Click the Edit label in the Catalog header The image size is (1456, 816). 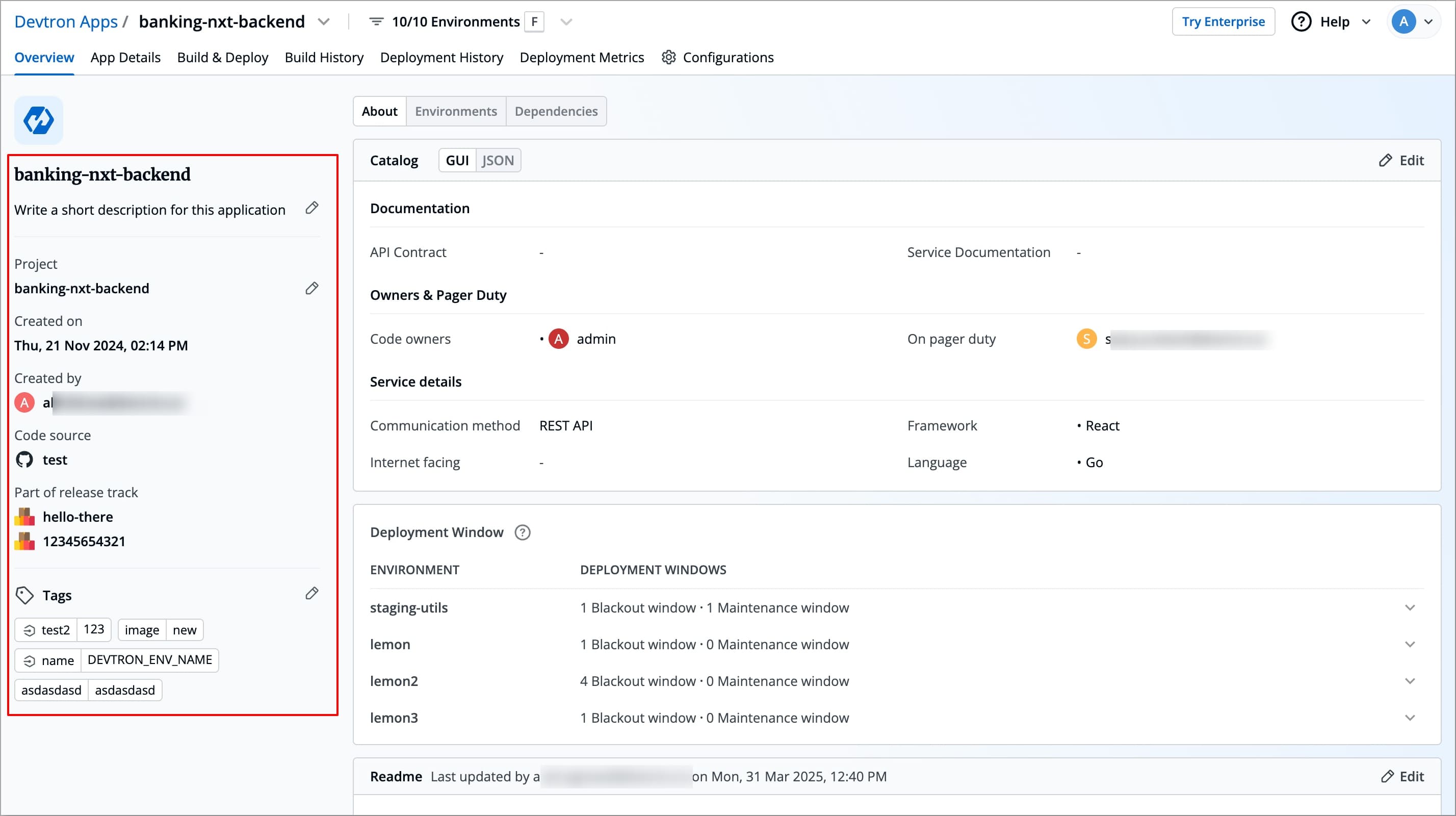pyautogui.click(x=1411, y=161)
